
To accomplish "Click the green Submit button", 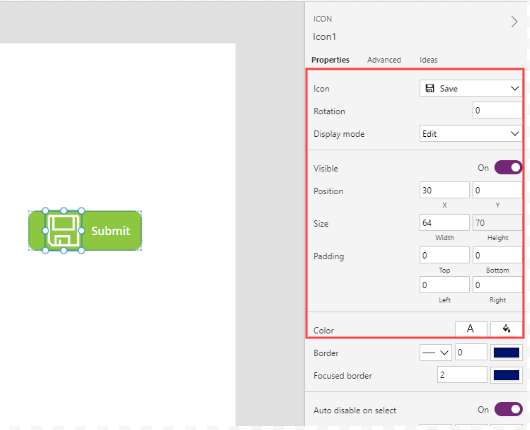I will 111,231.
